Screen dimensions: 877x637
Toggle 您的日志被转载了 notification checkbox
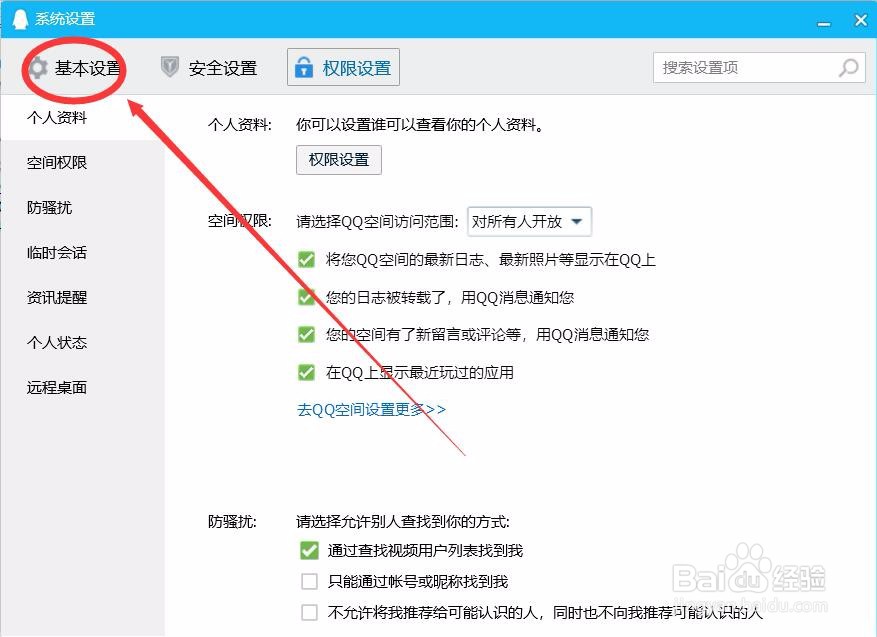[x=307, y=297]
